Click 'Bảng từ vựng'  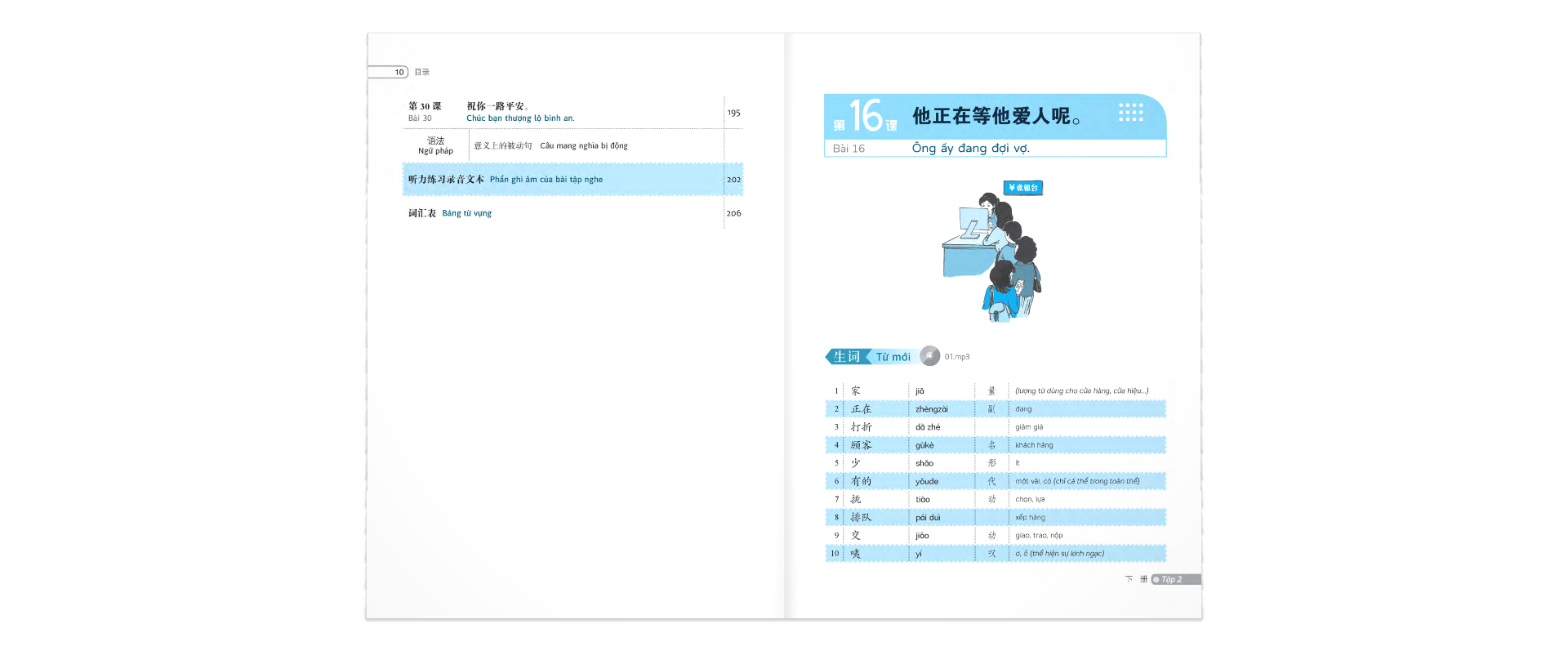(x=467, y=213)
